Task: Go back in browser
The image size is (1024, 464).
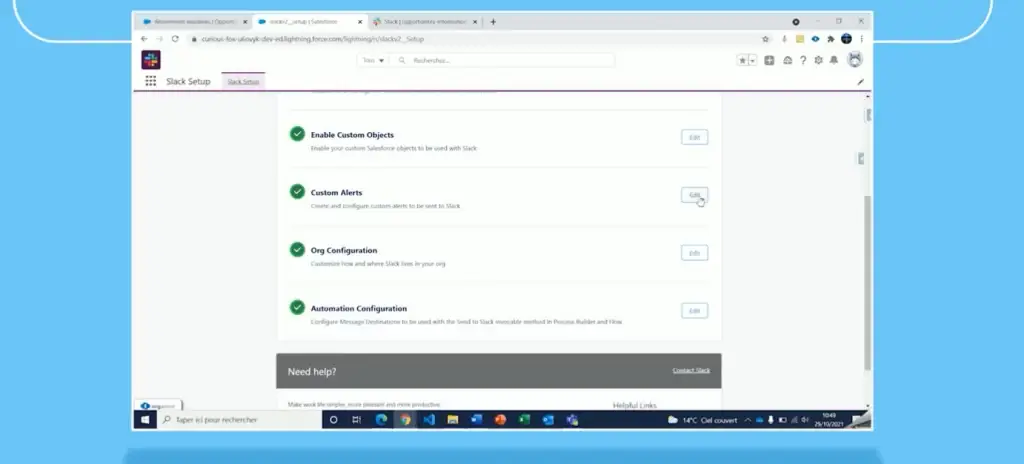Action: point(144,39)
